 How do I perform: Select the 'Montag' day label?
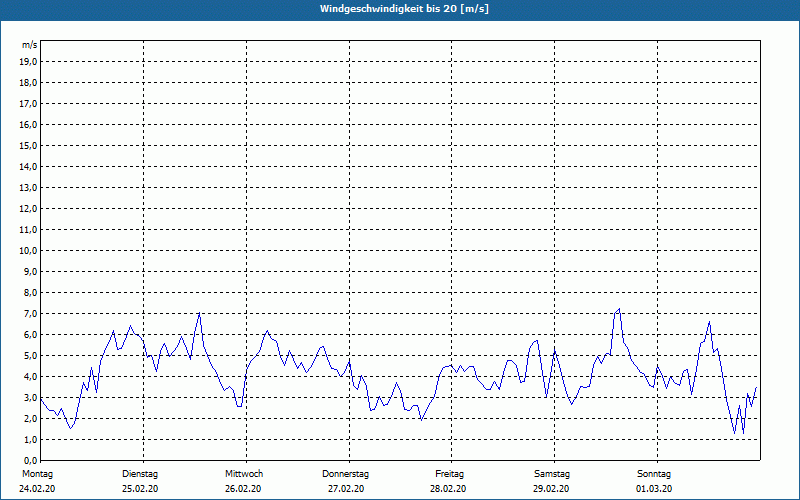37,474
